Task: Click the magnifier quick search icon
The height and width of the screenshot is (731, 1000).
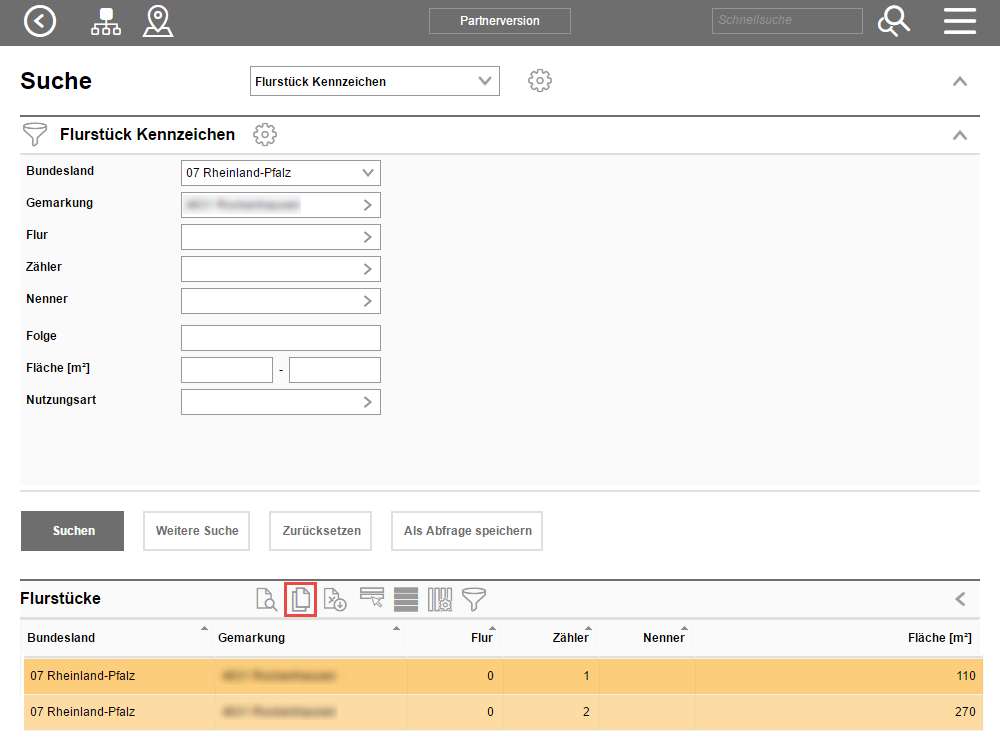Action: click(893, 21)
